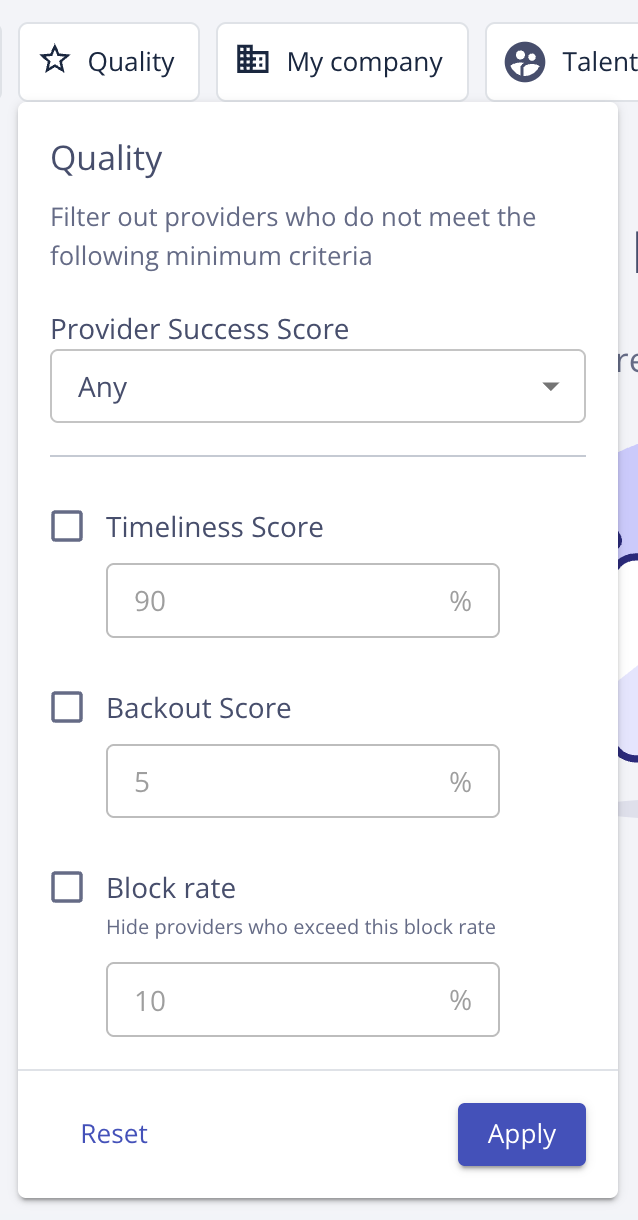
Task: Enable the Timeliness Score checkbox
Action: (x=67, y=527)
